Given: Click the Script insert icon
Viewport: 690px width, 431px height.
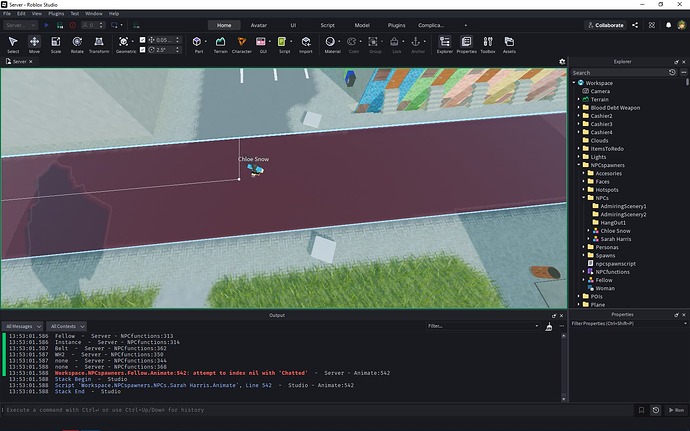Looking at the screenshot, I should 282,44.
